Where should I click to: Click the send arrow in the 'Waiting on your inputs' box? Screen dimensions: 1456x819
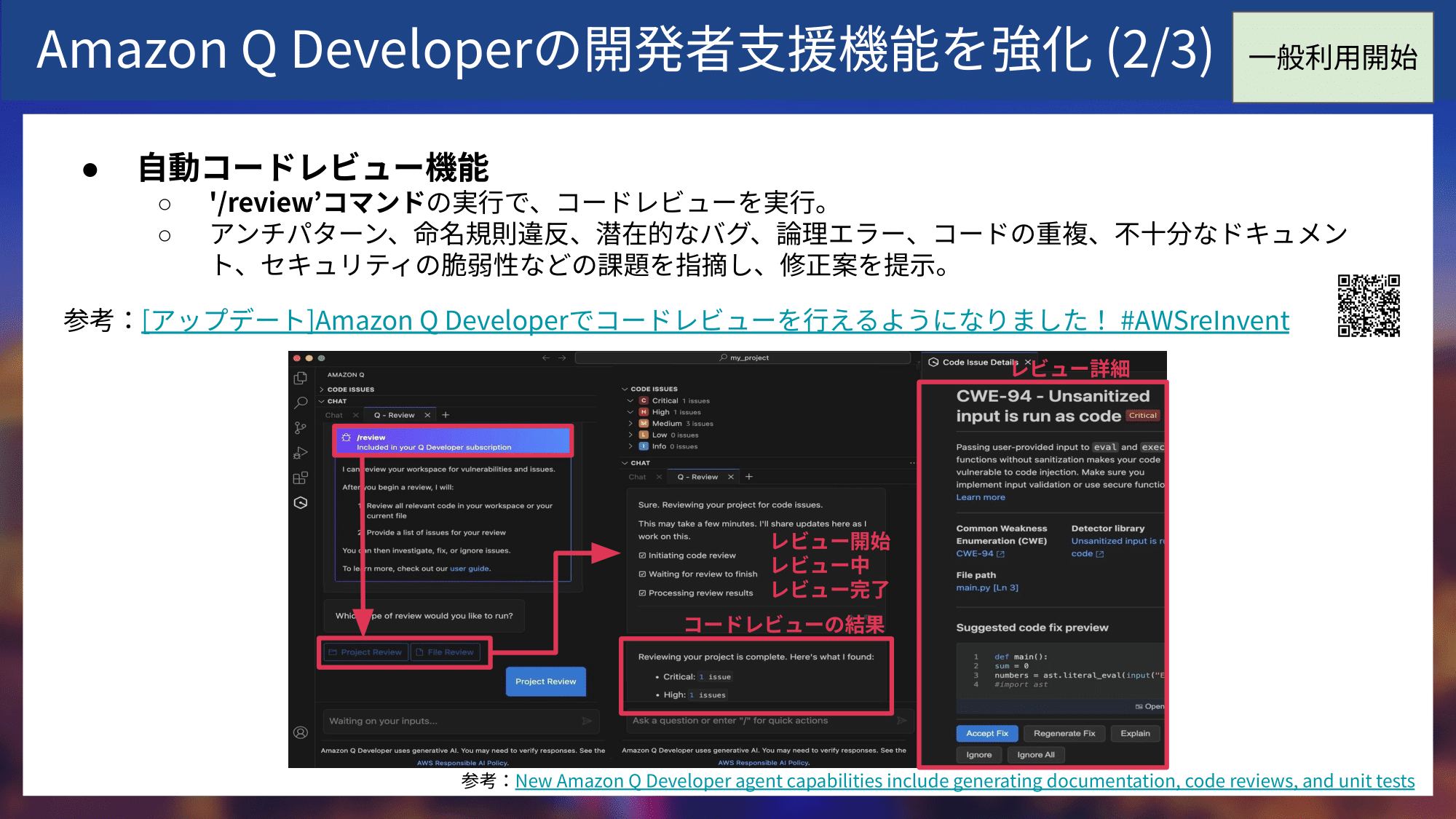587,721
